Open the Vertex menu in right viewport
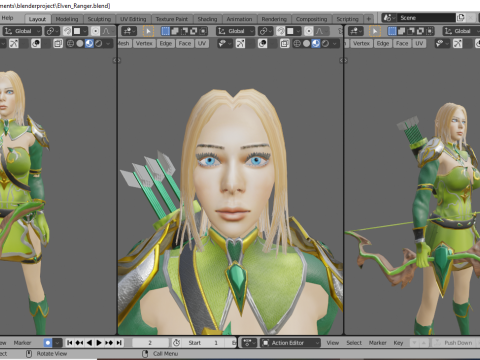The width and height of the screenshot is (480, 360). pyautogui.click(x=361, y=43)
